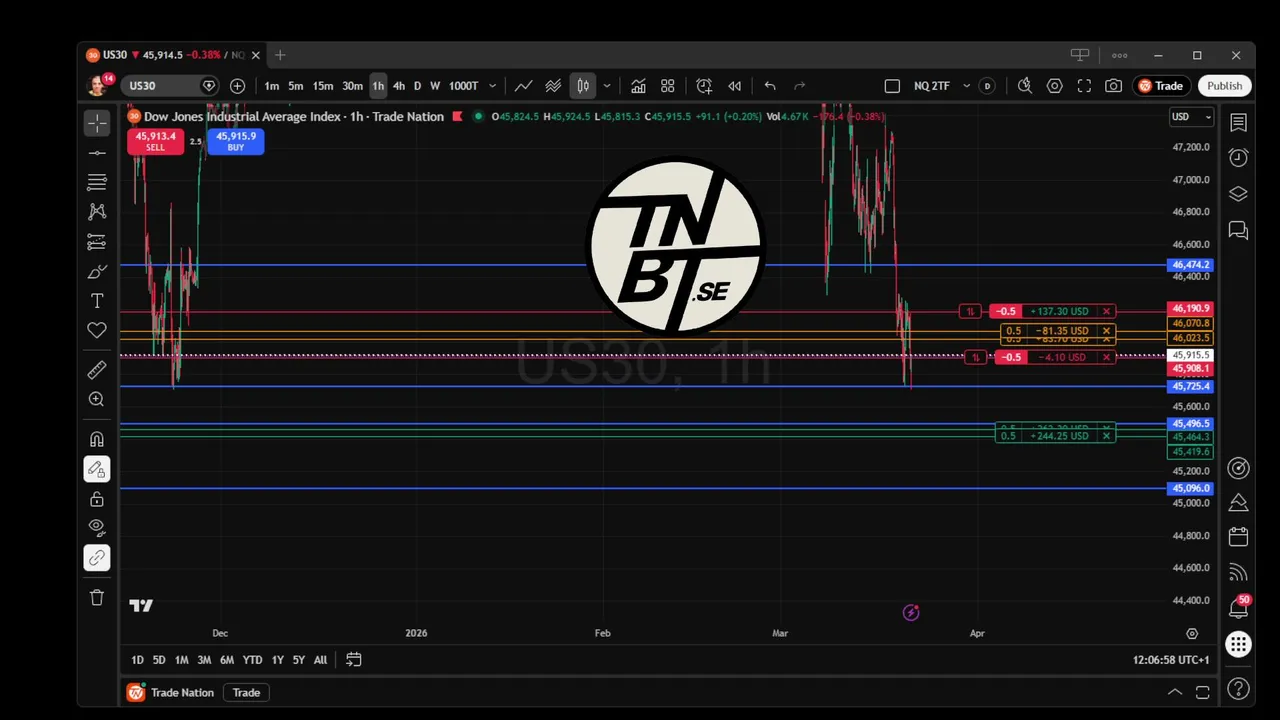Open the trend line drawing tool
This screenshot has height=720, width=1280.
click(97, 153)
